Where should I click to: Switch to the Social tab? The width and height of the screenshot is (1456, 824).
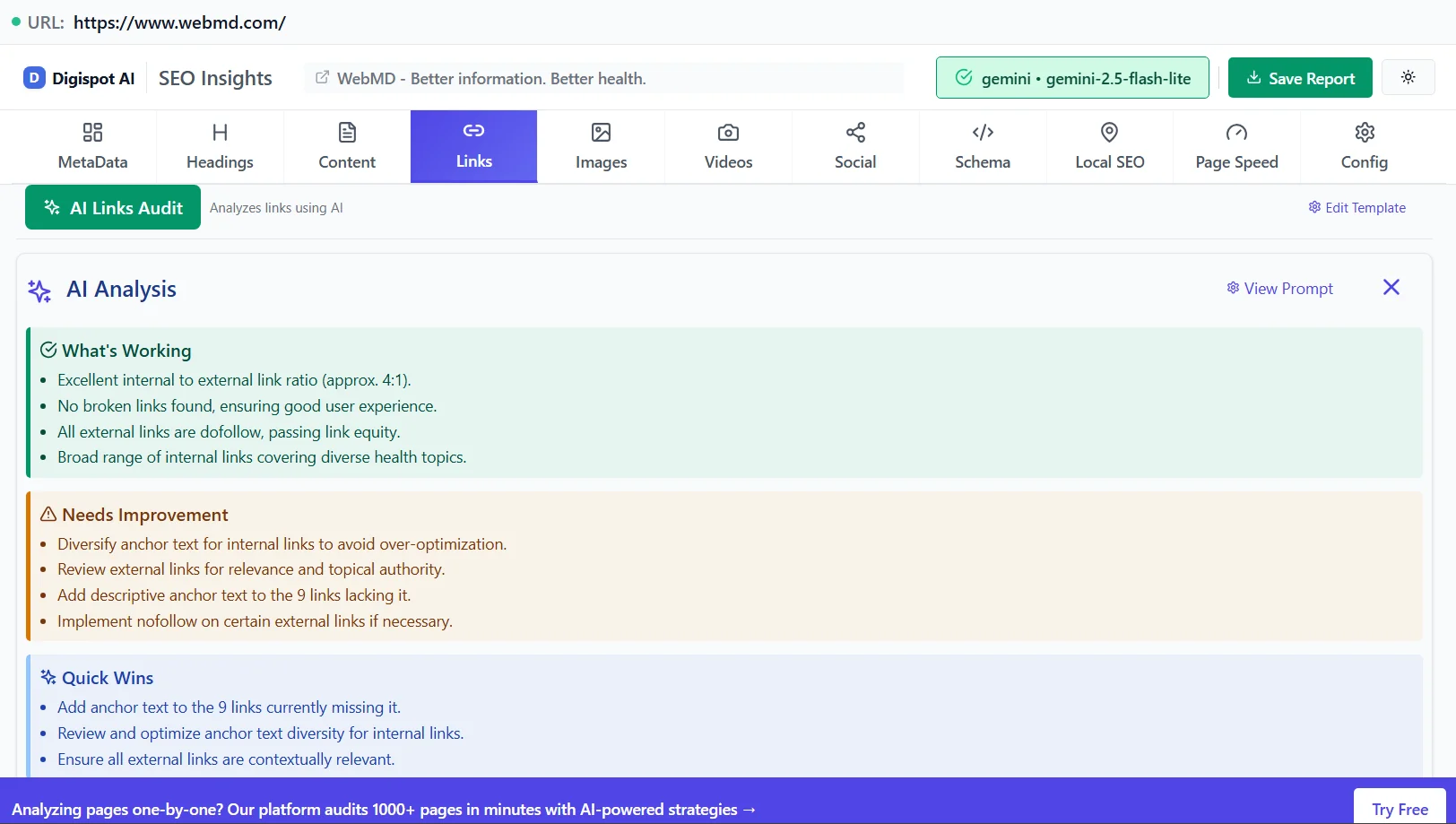pyautogui.click(x=855, y=147)
